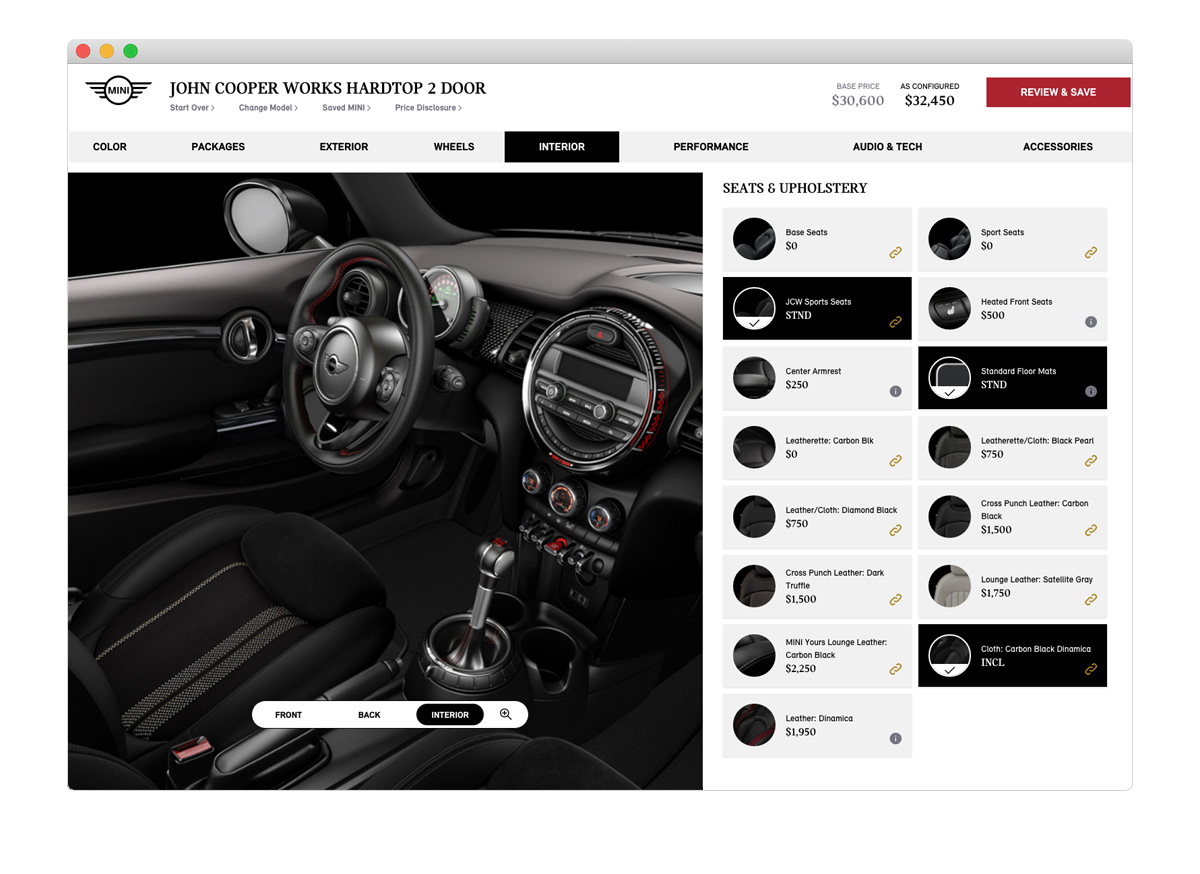Screen dimensions: 1200x874
Task: Click the $30,600 base price
Action: 858,101
